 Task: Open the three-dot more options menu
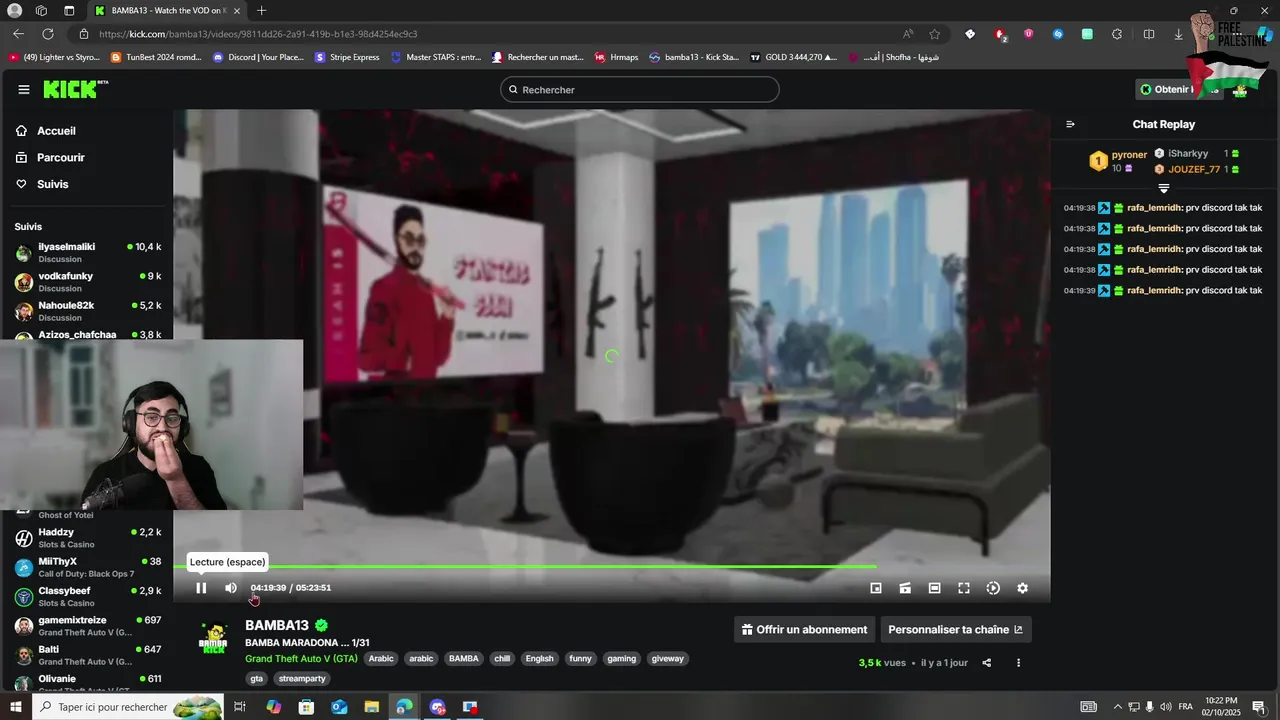click(x=1019, y=662)
